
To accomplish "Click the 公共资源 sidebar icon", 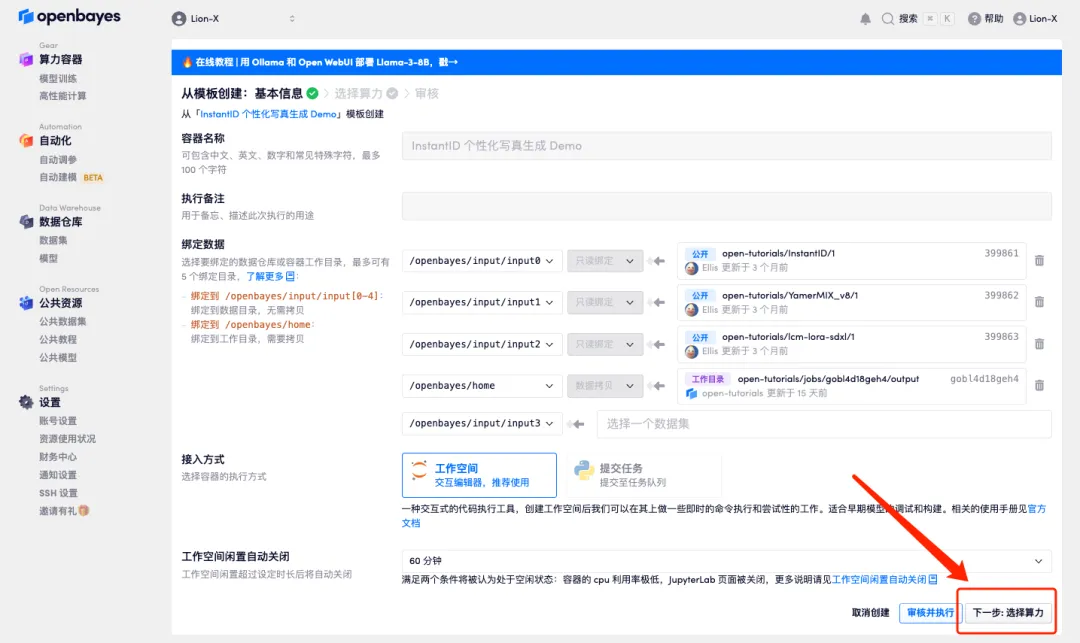I will [x=26, y=303].
